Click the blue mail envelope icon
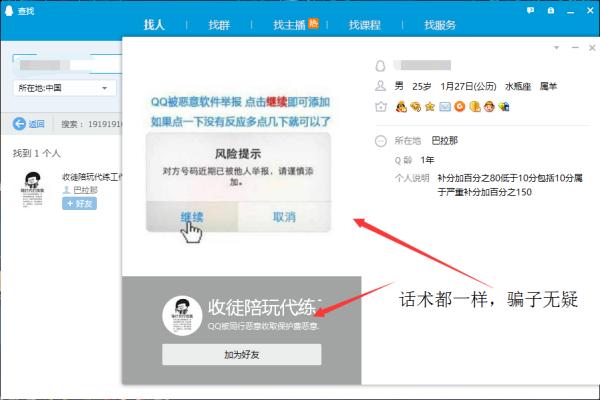The width and height of the screenshot is (600, 400). tap(445, 107)
